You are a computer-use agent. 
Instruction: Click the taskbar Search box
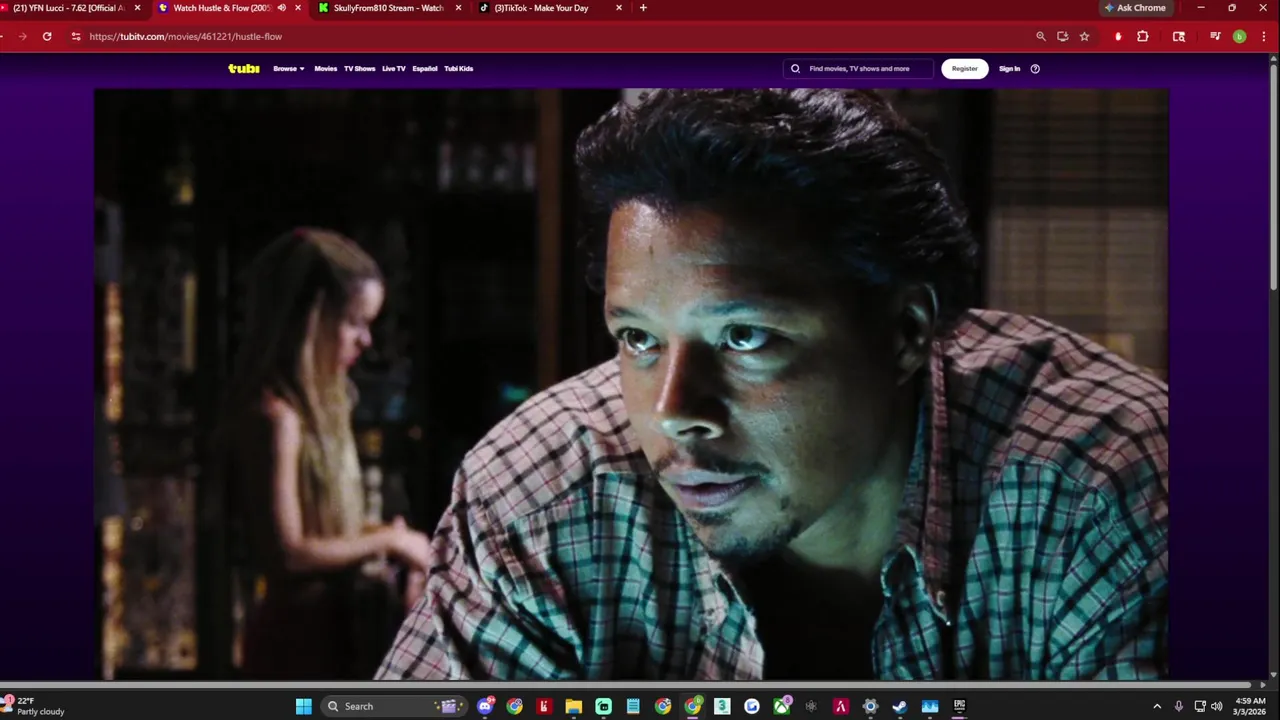pyautogui.click(x=394, y=706)
